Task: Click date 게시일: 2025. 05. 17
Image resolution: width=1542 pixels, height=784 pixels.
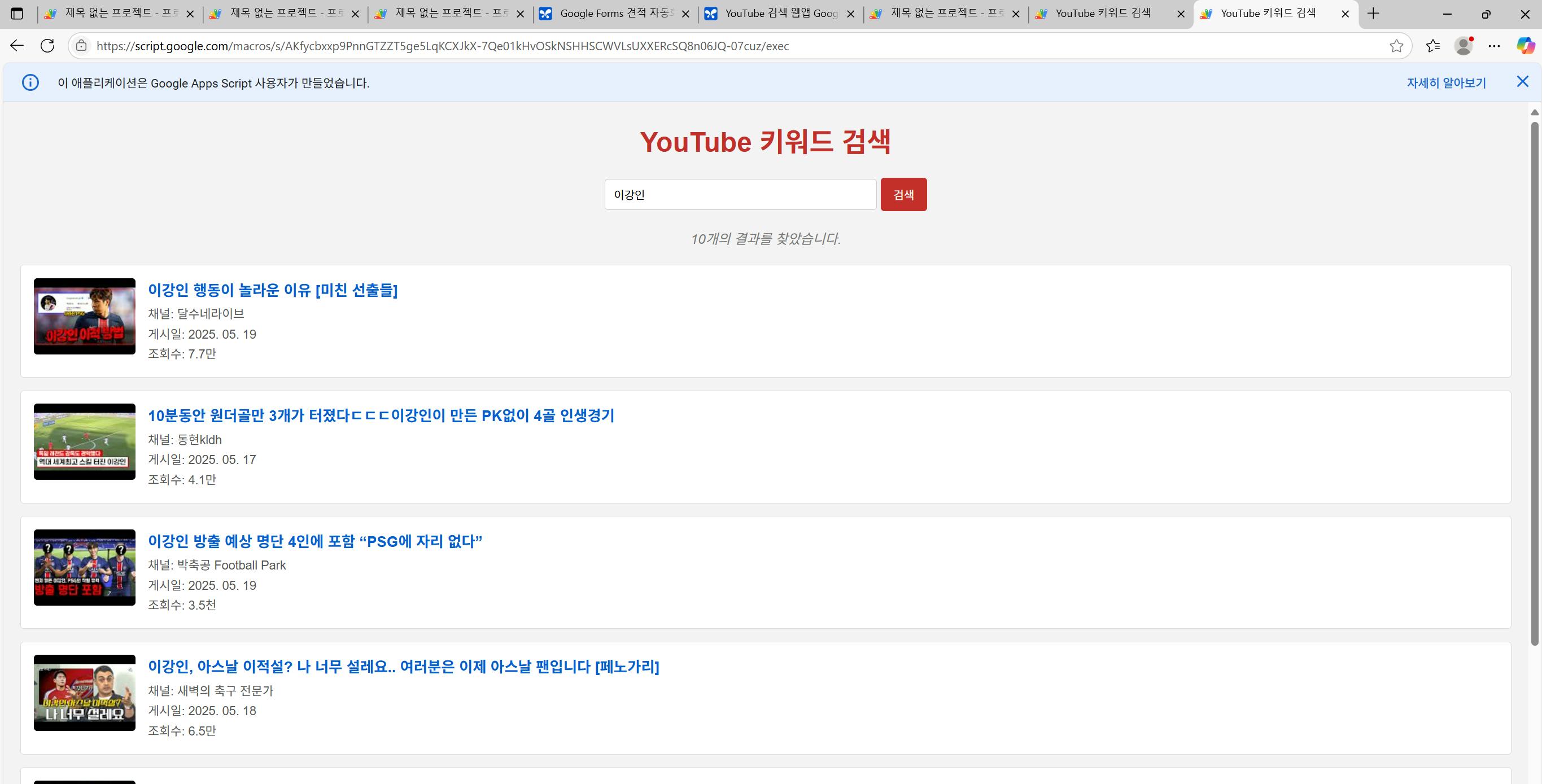Action: [x=202, y=459]
